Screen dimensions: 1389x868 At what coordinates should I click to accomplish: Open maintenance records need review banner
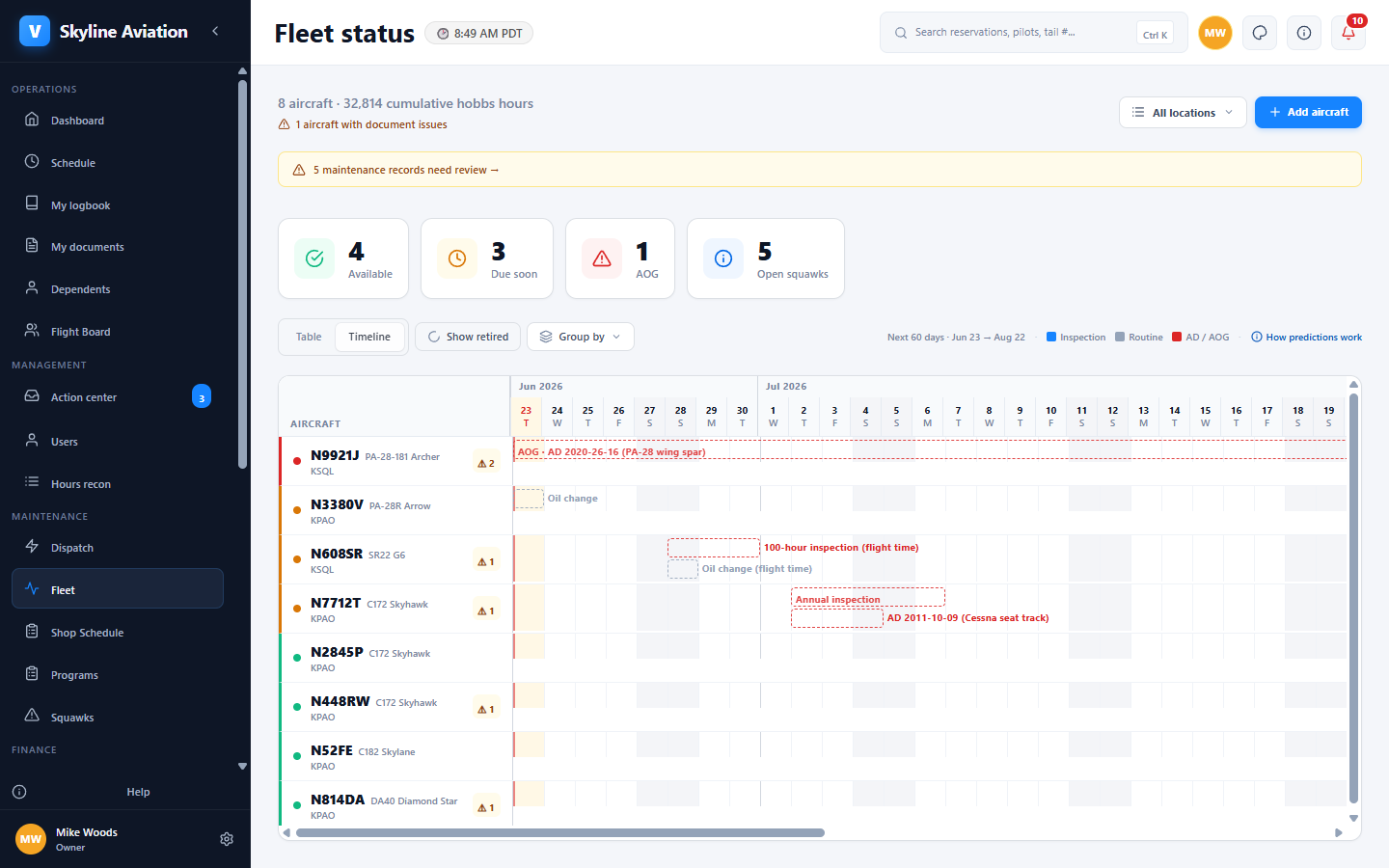(x=820, y=170)
